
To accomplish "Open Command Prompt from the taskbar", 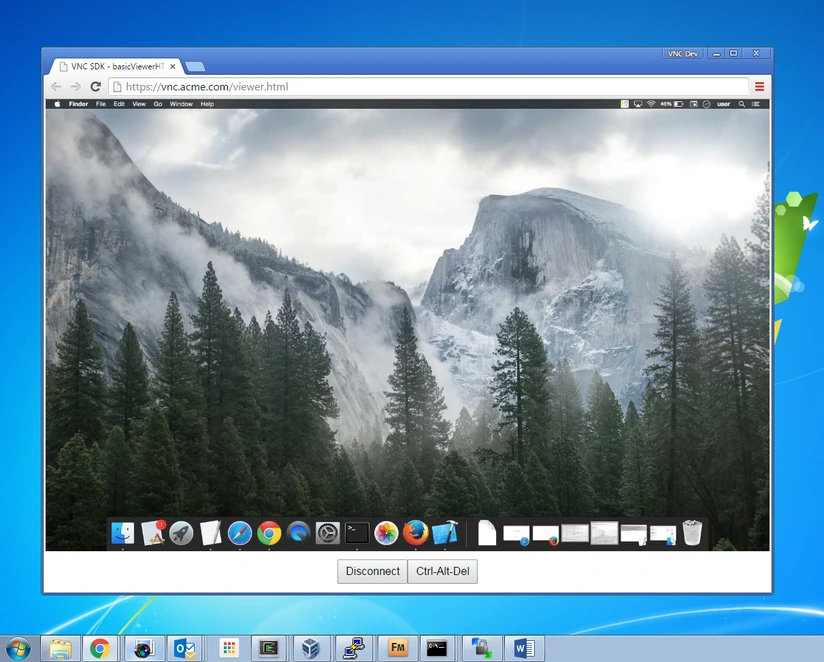I will (437, 649).
